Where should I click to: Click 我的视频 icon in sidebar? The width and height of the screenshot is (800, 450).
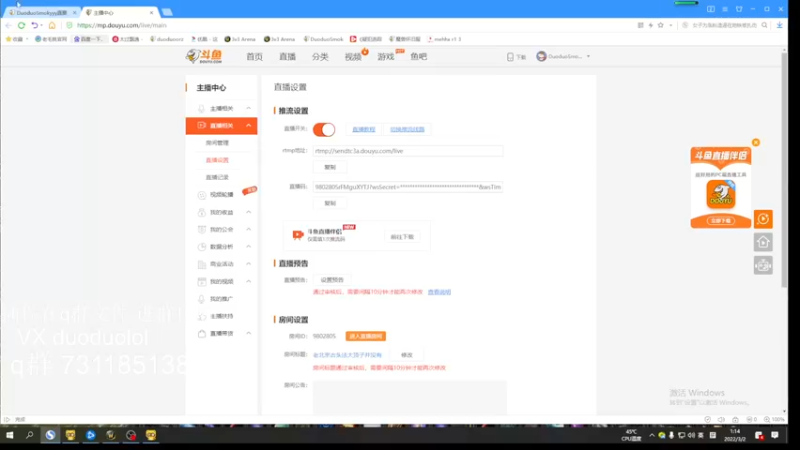(202, 281)
